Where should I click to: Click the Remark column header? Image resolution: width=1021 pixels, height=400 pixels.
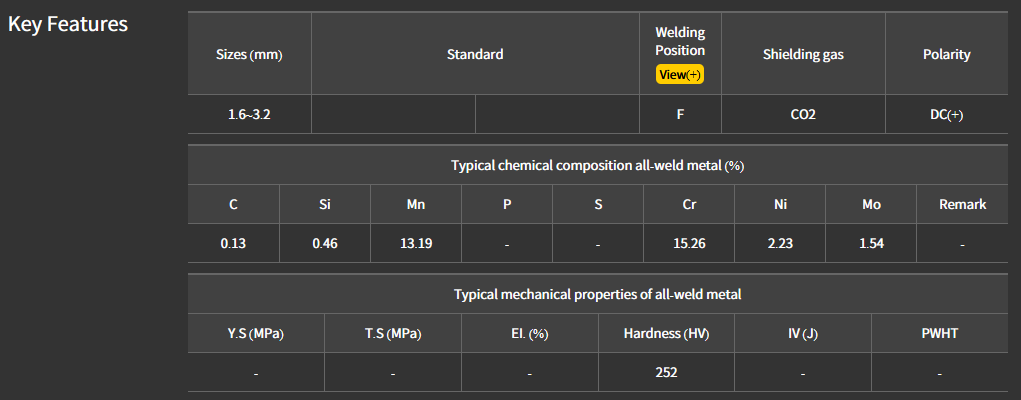tap(962, 205)
